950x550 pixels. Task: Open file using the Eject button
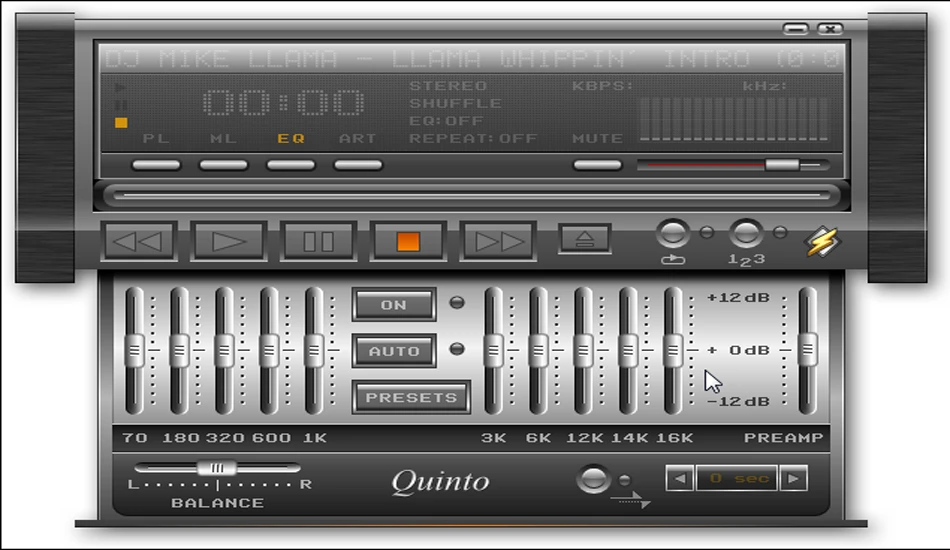coord(584,239)
